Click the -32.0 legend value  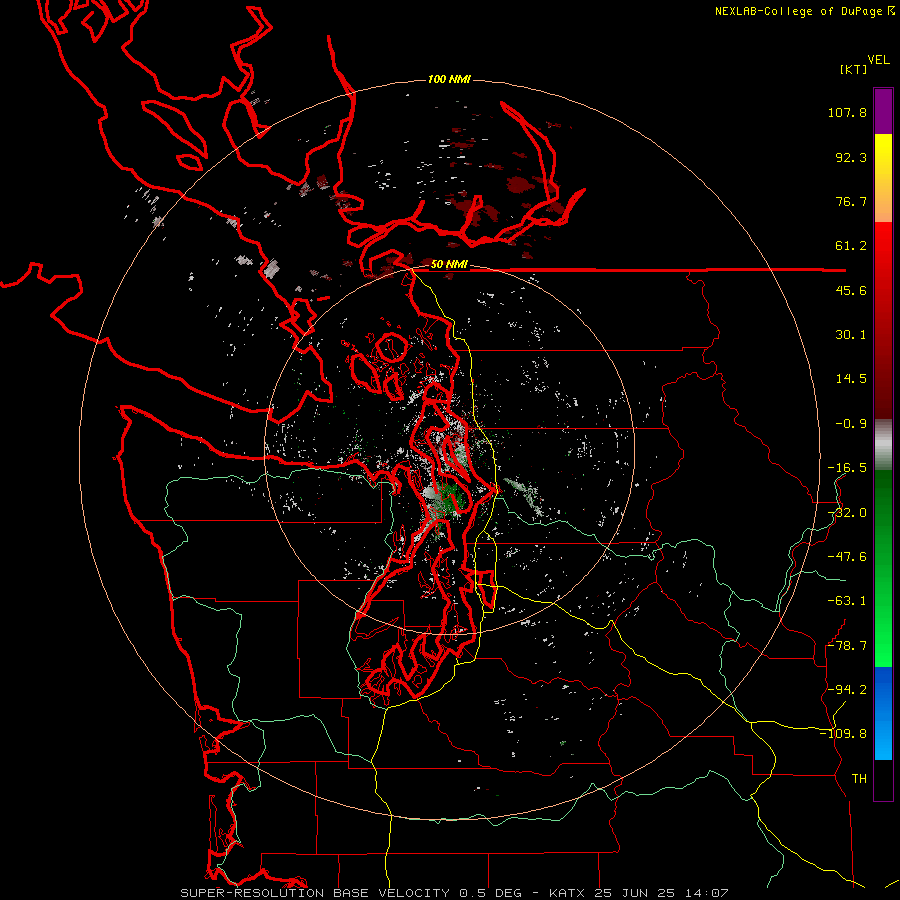847,513
